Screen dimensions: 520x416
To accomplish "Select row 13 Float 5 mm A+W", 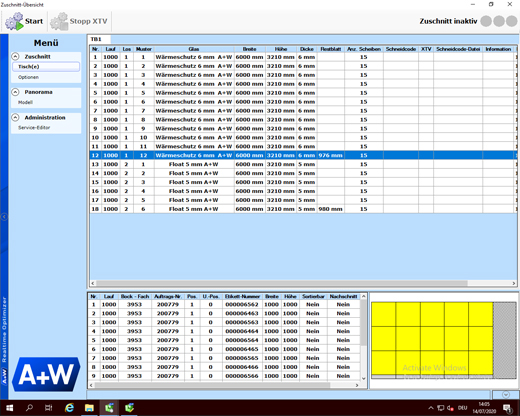I will click(303, 164).
